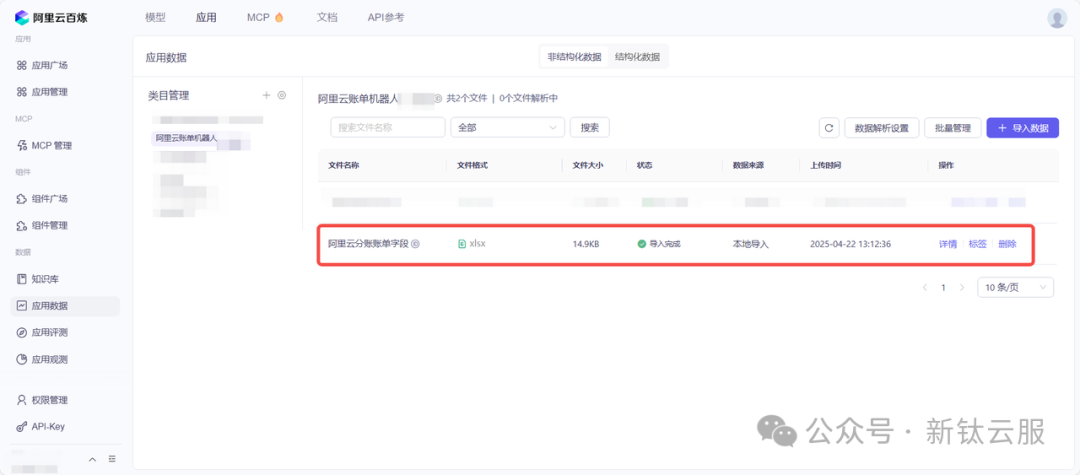Select 阿里云账单机器人 category in tree
Image resolution: width=1080 pixels, height=475 pixels.
tap(187, 138)
